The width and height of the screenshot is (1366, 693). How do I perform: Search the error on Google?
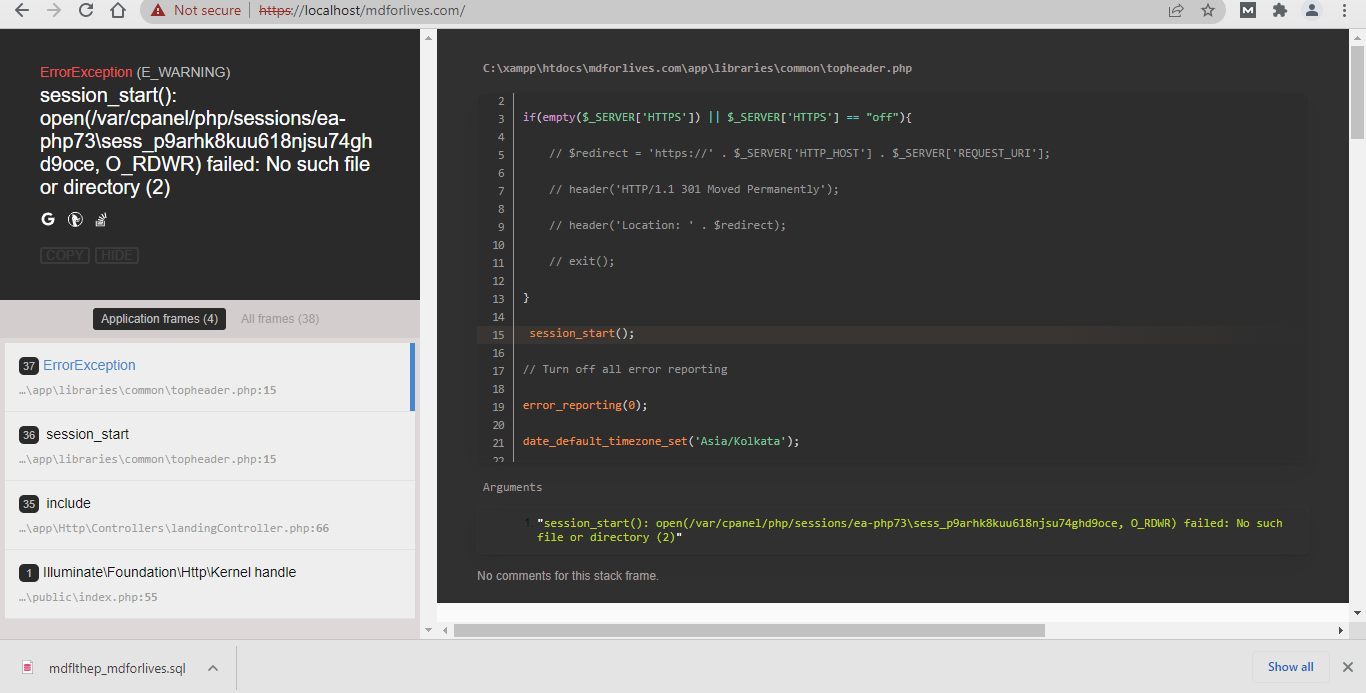[x=48, y=219]
